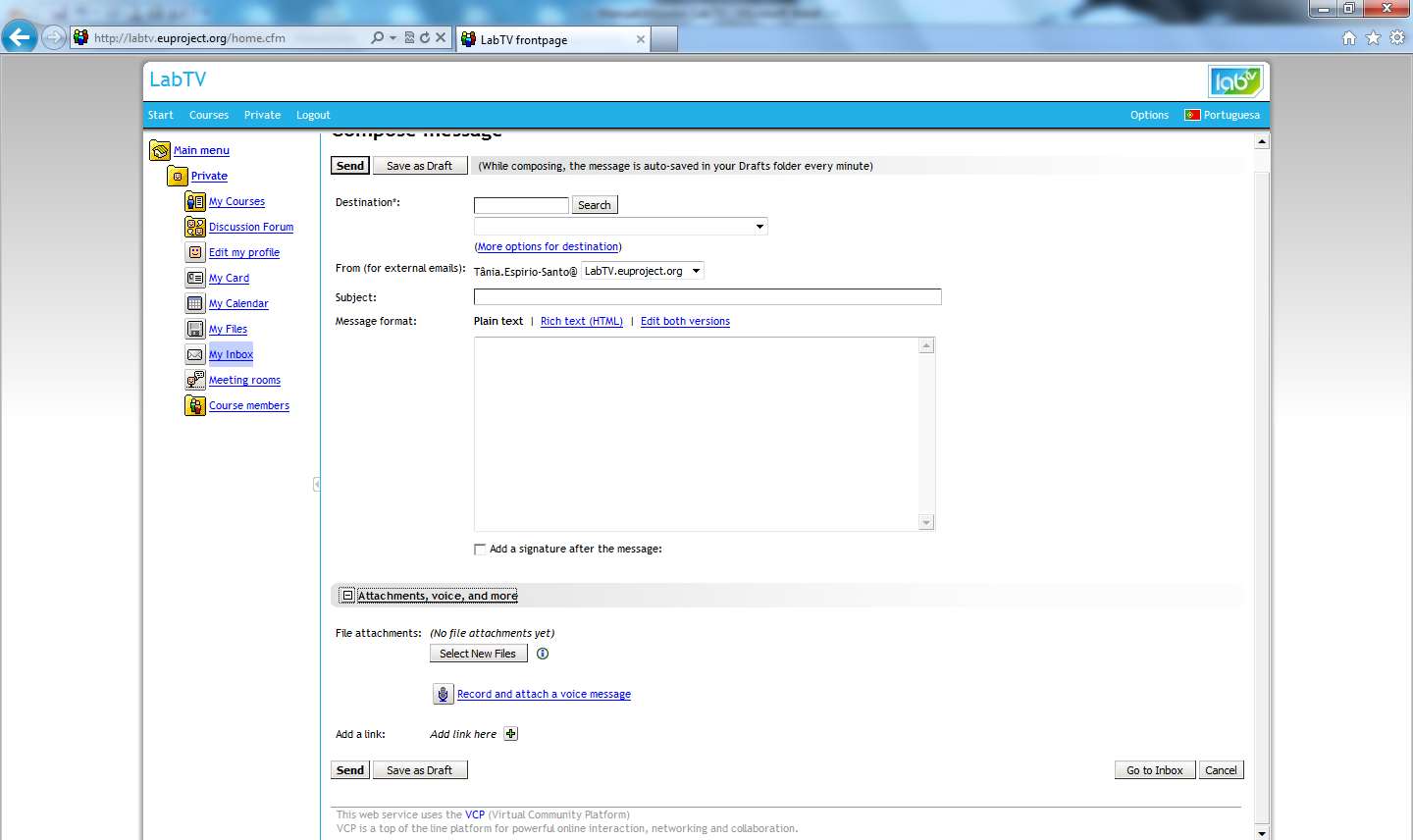Click the Meeting rooms icon

pyautogui.click(x=195, y=381)
